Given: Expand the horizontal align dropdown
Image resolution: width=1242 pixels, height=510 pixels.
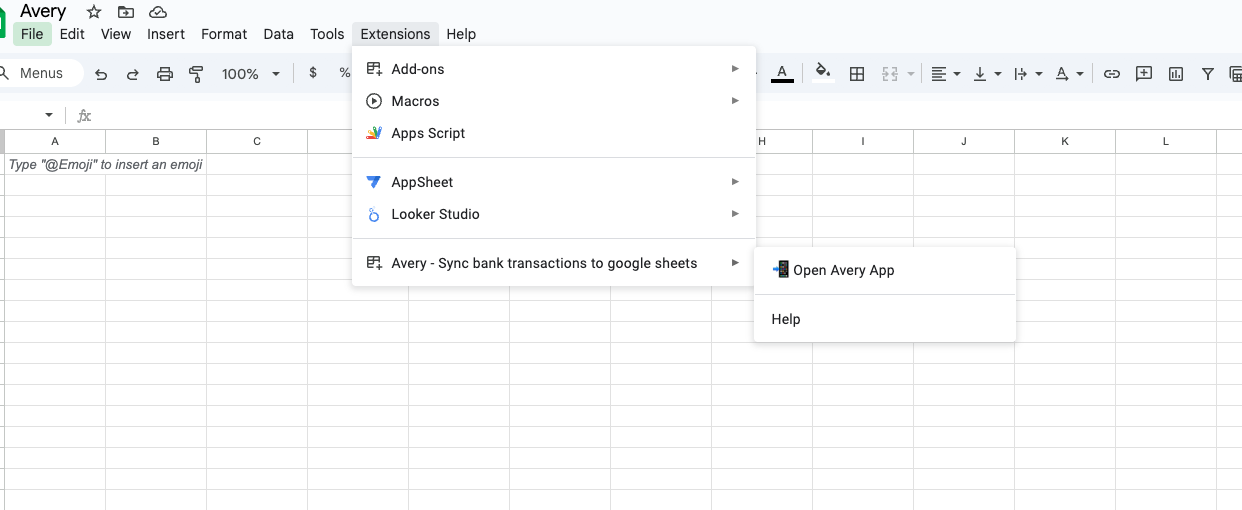Looking at the screenshot, I should [945, 74].
